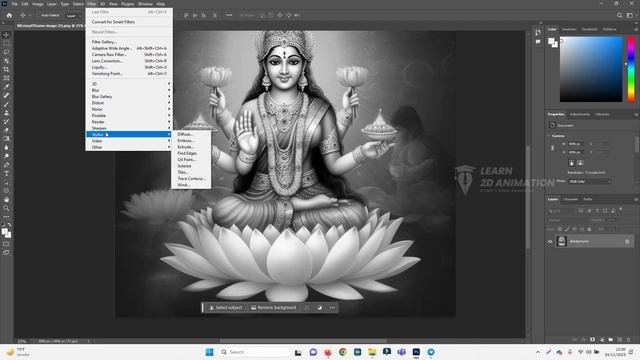This screenshot has width=640, height=360.
Task: Expand the Sharpen submenu
Action: tap(129, 128)
